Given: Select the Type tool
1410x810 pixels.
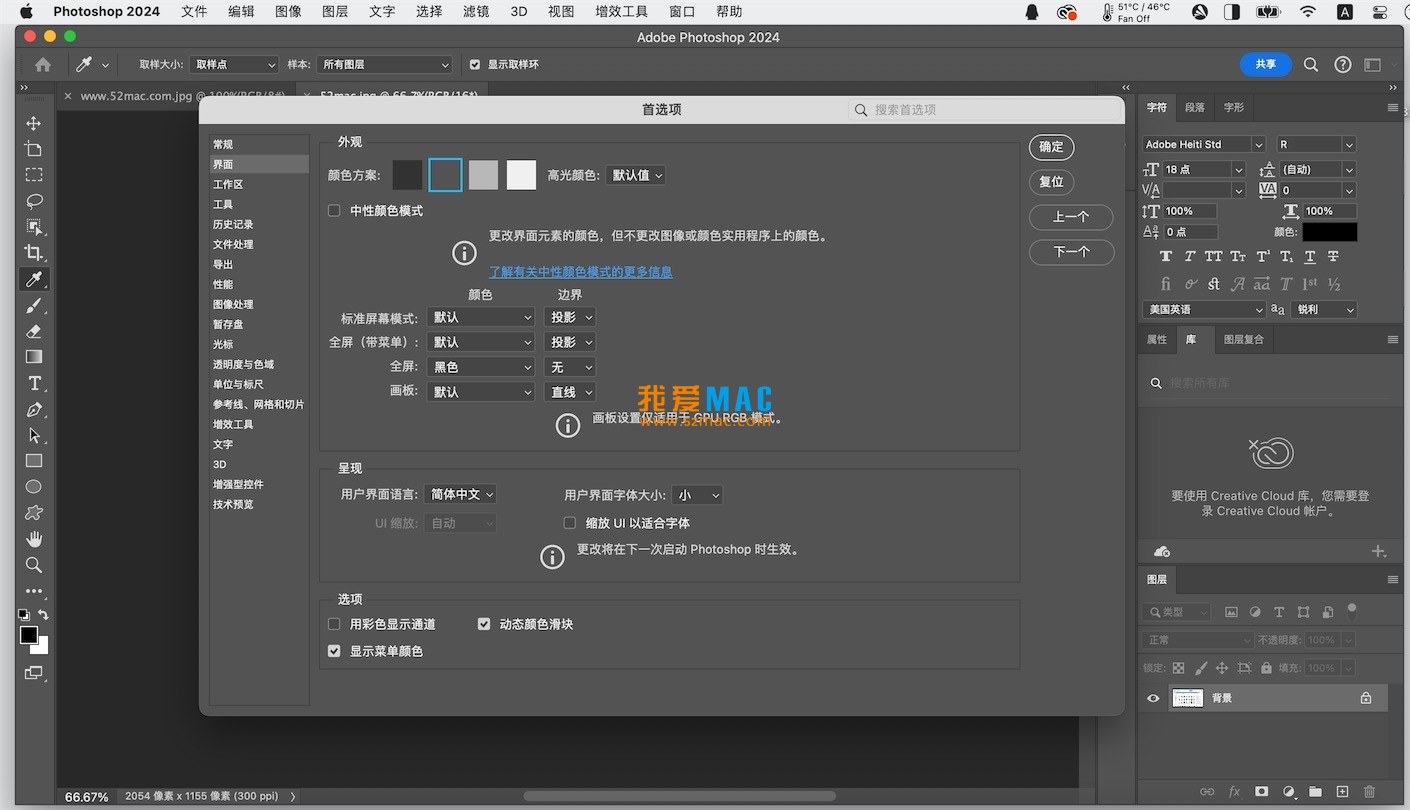Looking at the screenshot, I should coord(34,383).
